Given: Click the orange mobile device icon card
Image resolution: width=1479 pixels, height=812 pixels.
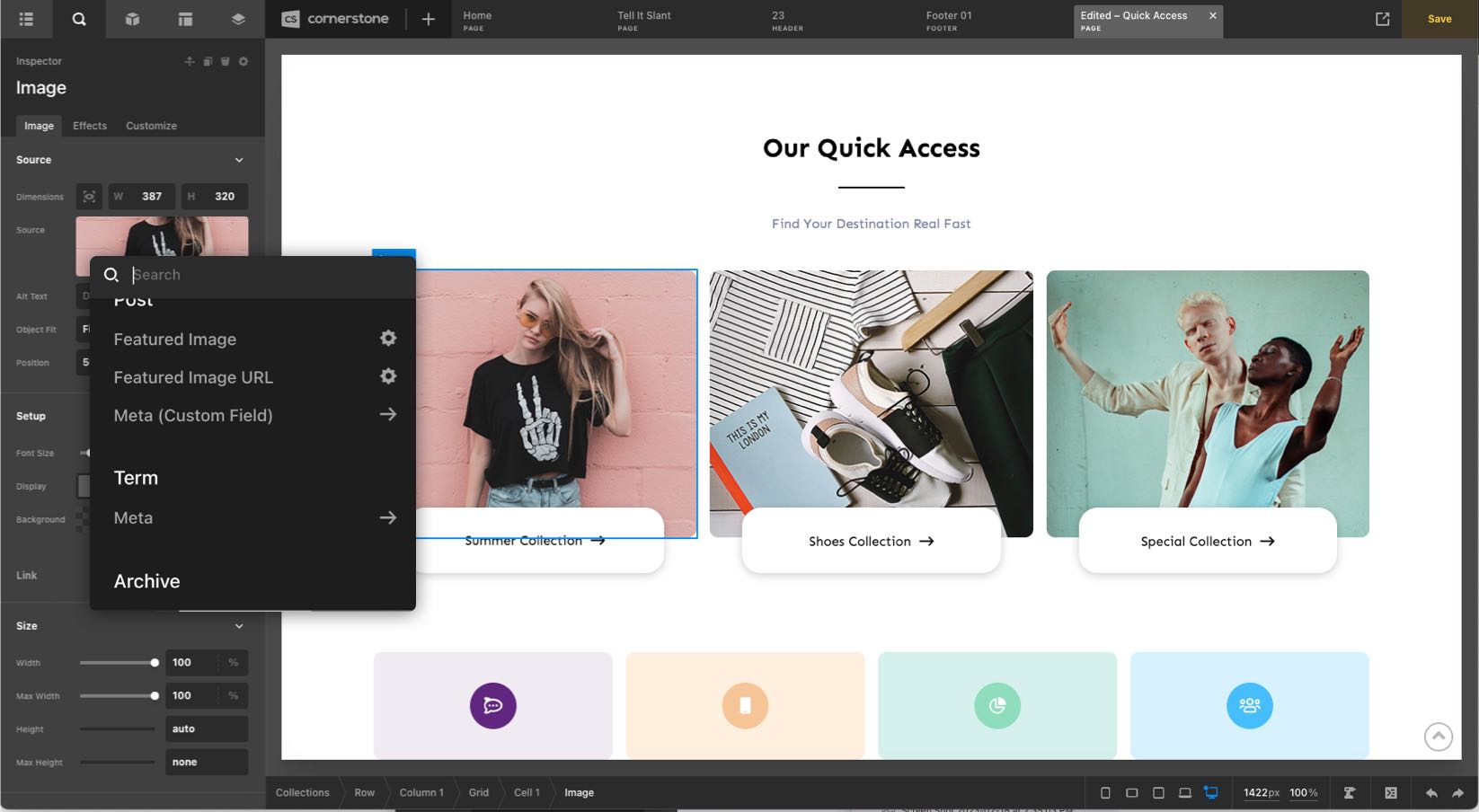Looking at the screenshot, I should pos(745,705).
